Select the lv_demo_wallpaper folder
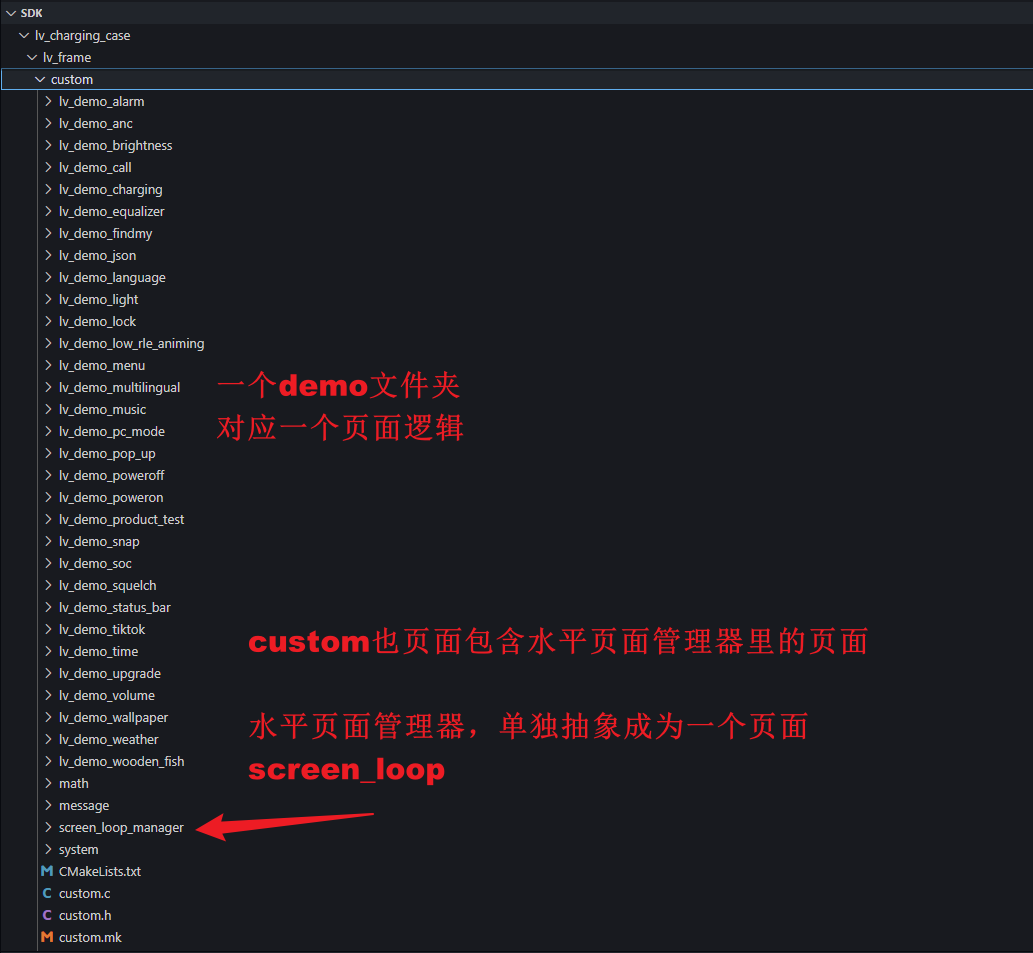Image resolution: width=1033 pixels, height=953 pixels. click(x=113, y=717)
